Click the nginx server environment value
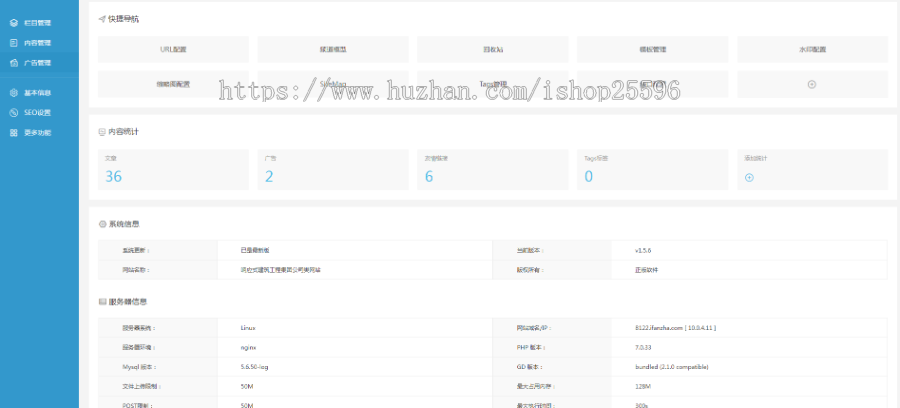 (x=248, y=348)
